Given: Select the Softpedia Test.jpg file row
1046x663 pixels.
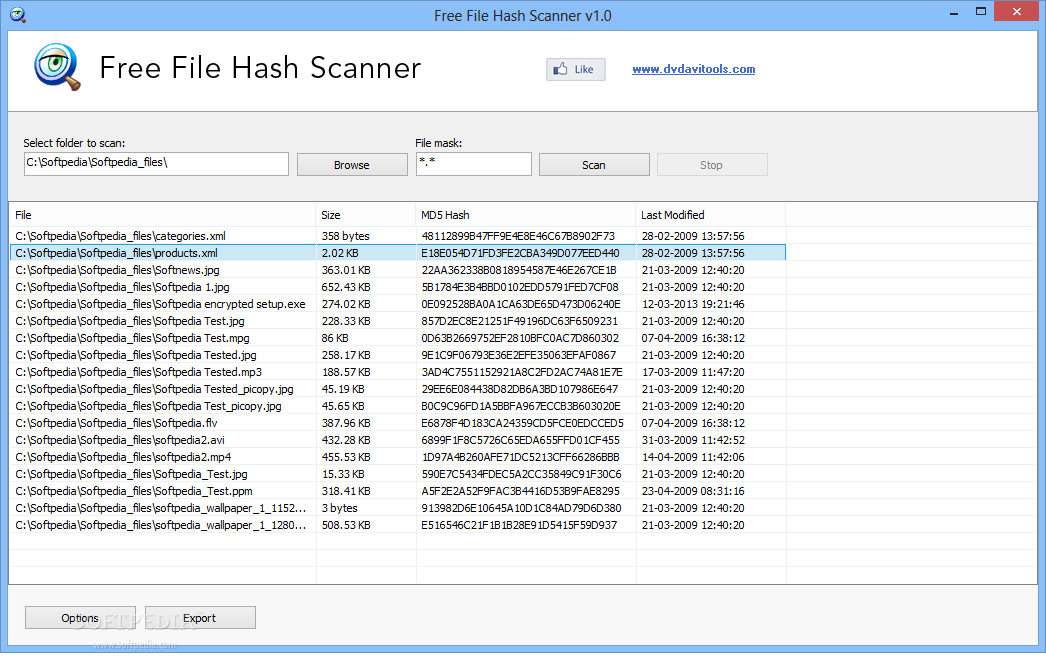Looking at the screenshot, I should (x=398, y=321).
